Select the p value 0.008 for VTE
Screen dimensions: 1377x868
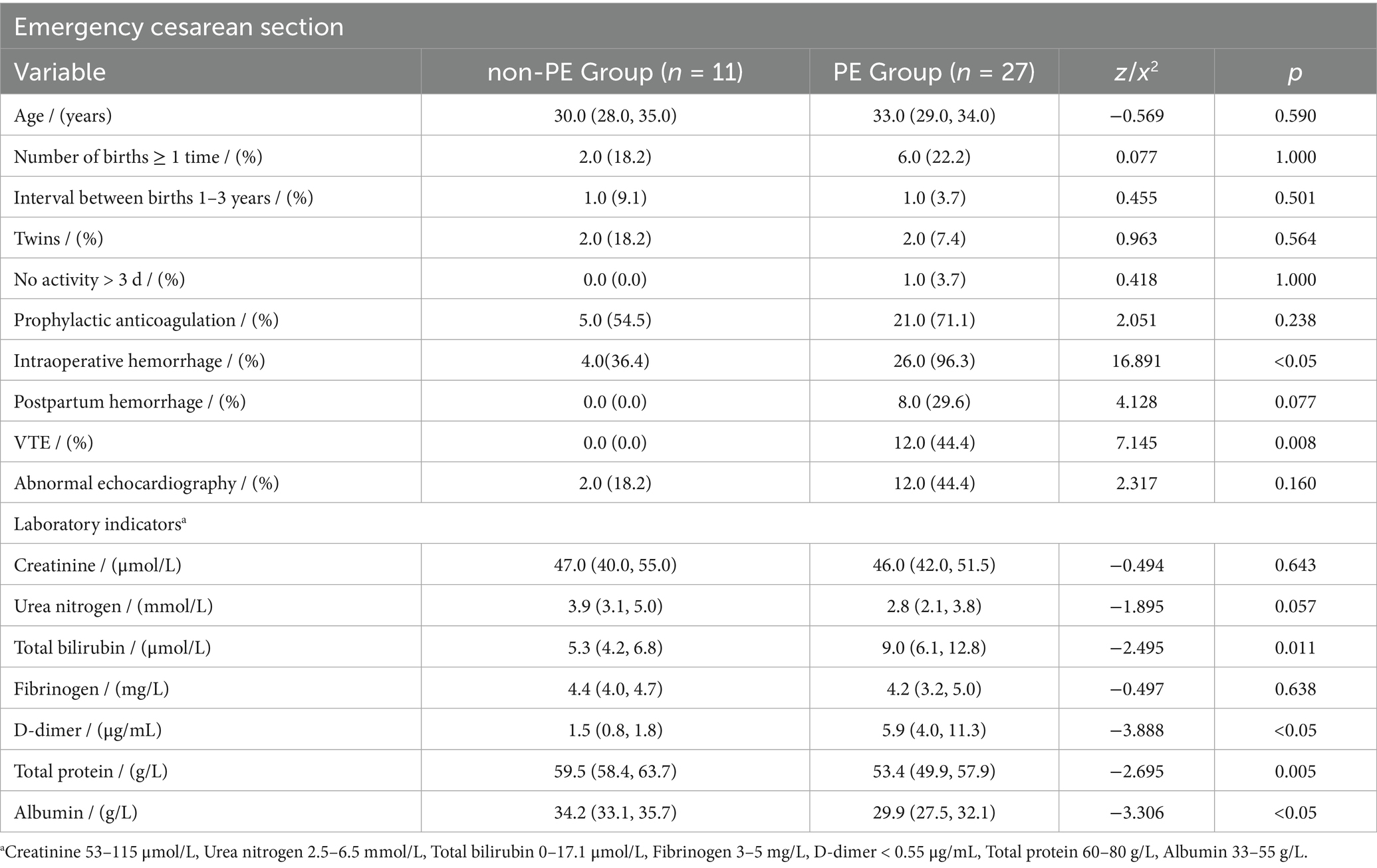1295,443
